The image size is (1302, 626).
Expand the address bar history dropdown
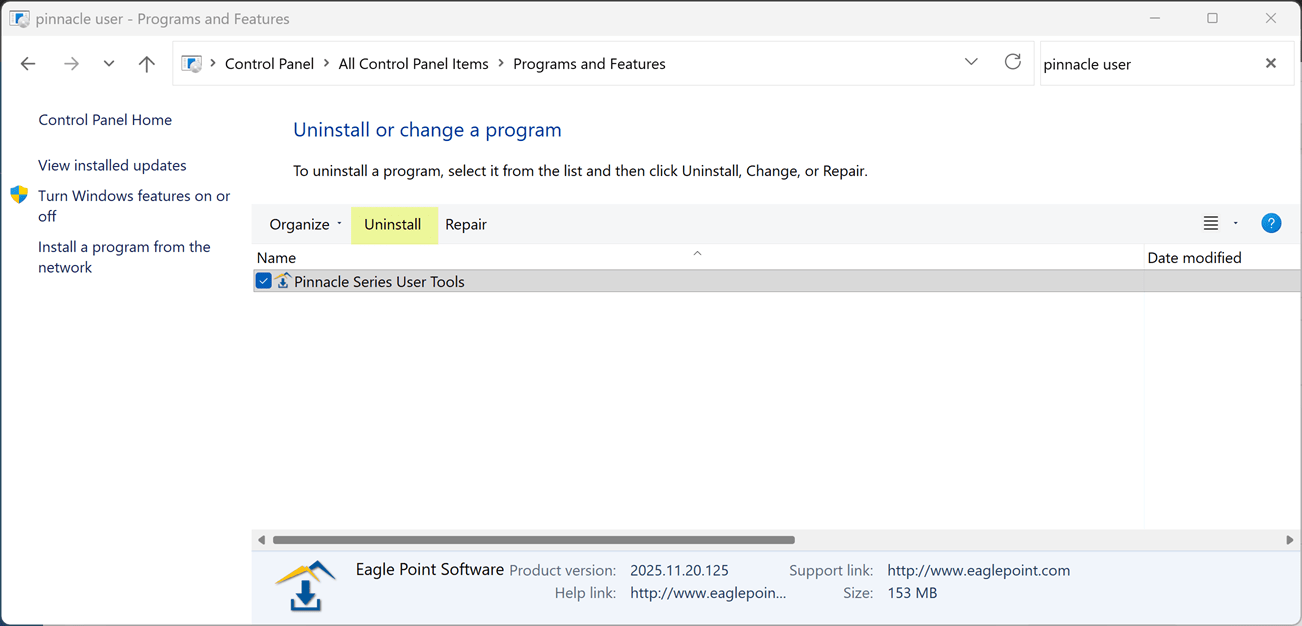tap(971, 62)
